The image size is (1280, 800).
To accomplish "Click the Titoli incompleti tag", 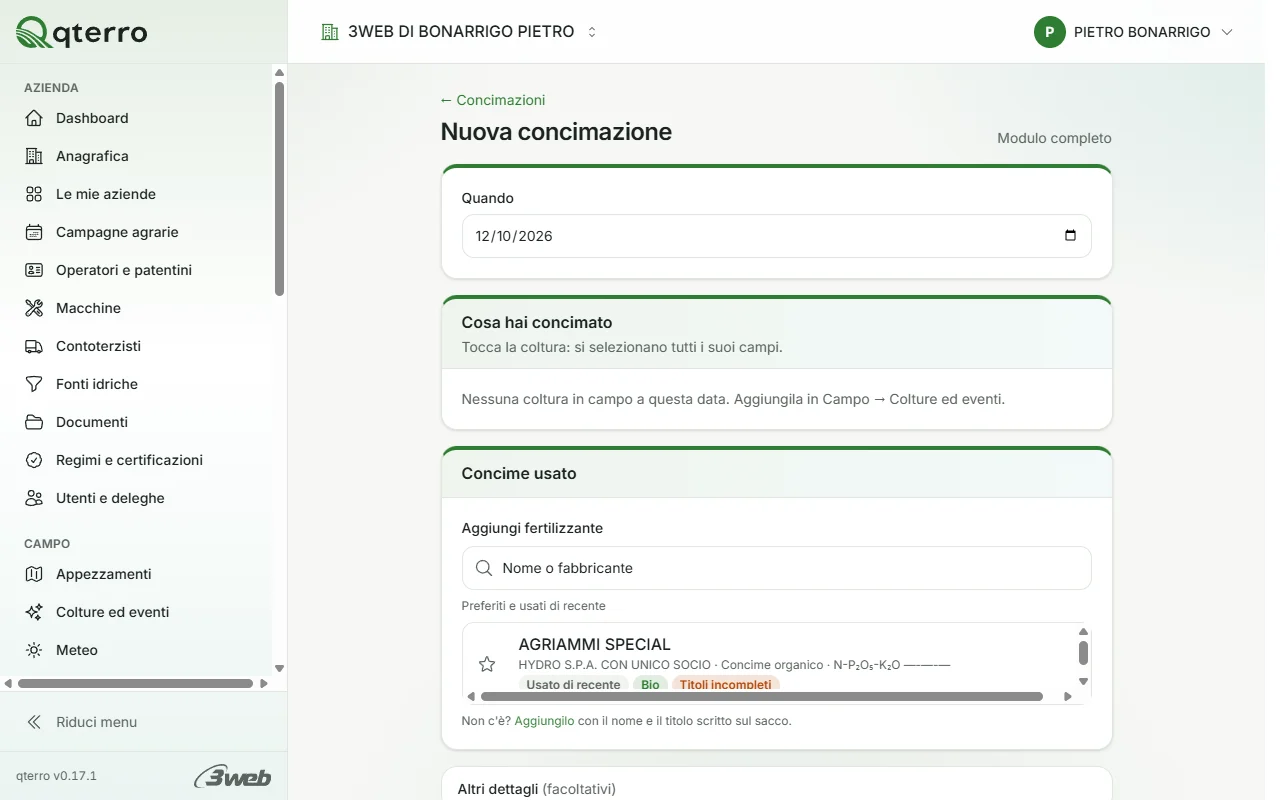I will coord(725,685).
